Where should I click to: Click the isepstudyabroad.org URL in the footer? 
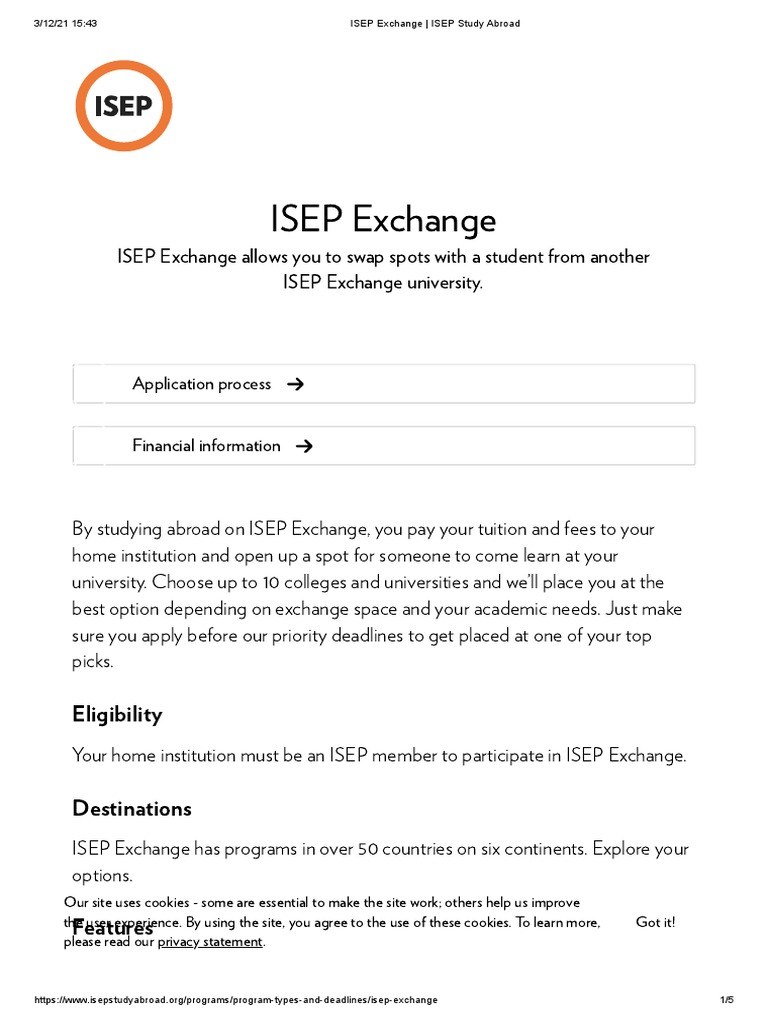[236, 1000]
